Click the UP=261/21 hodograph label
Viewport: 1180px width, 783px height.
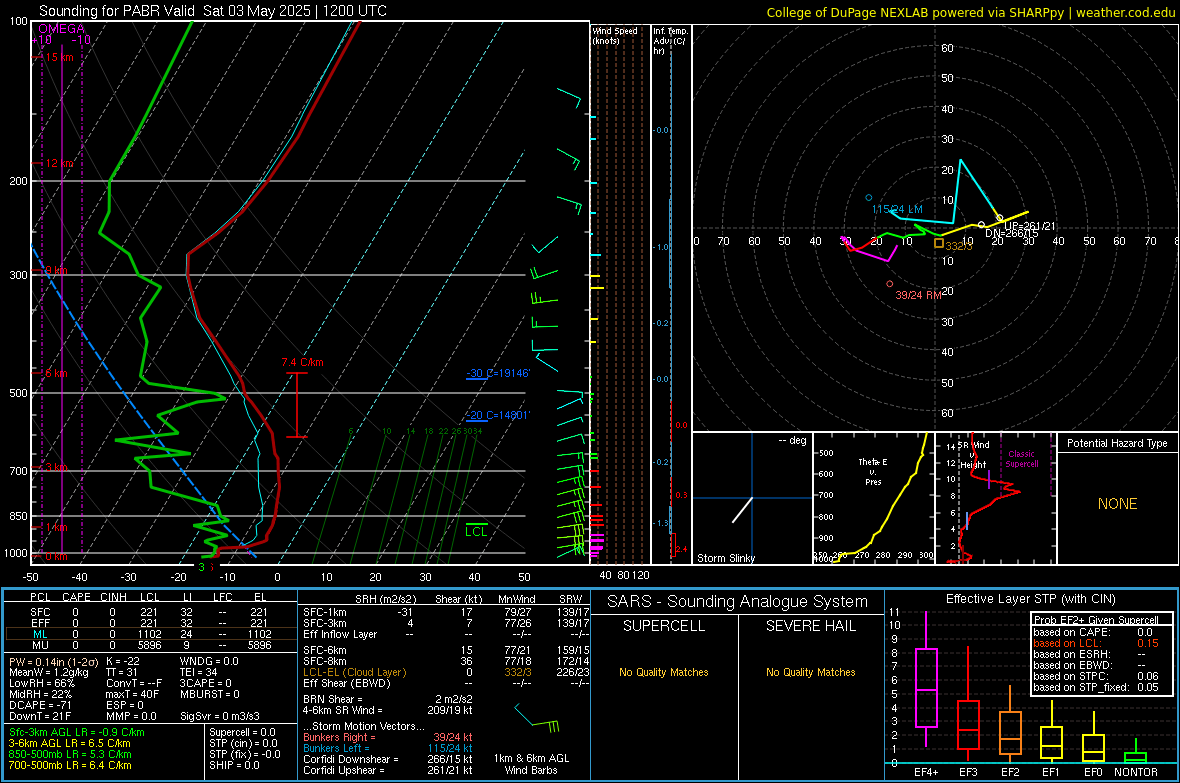(1029, 226)
